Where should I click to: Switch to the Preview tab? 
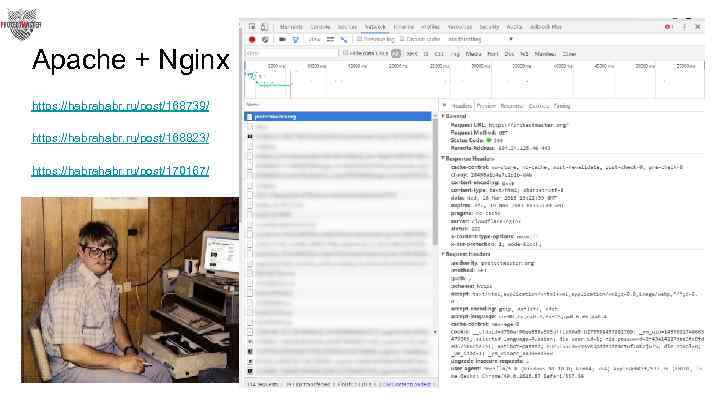[486, 106]
